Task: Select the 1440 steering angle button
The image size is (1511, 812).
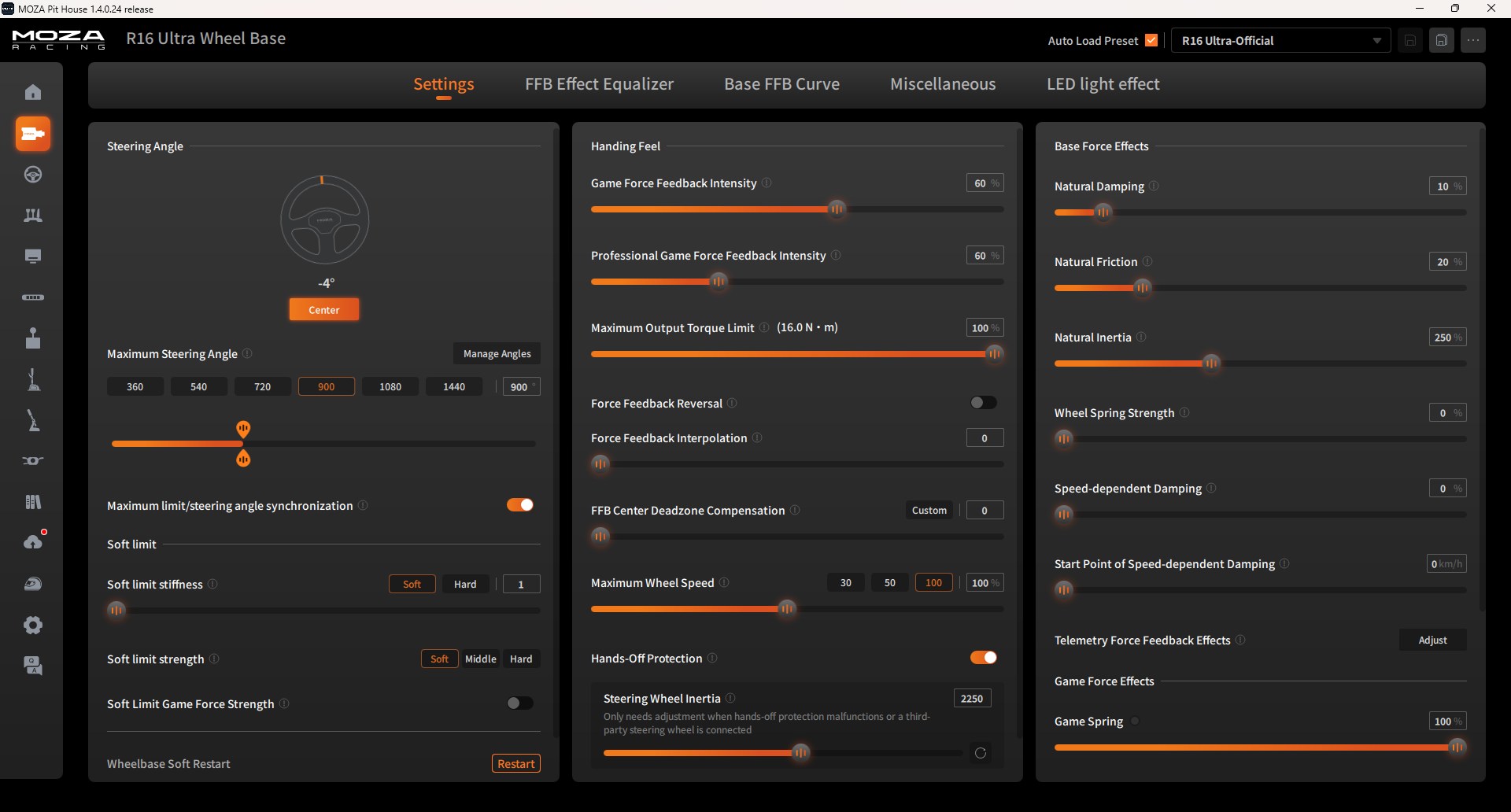Action: point(454,386)
